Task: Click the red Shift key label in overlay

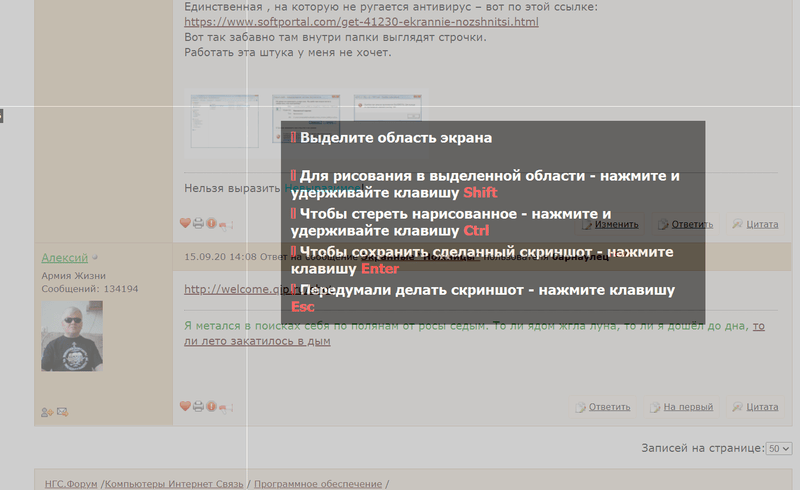Action: click(480, 192)
